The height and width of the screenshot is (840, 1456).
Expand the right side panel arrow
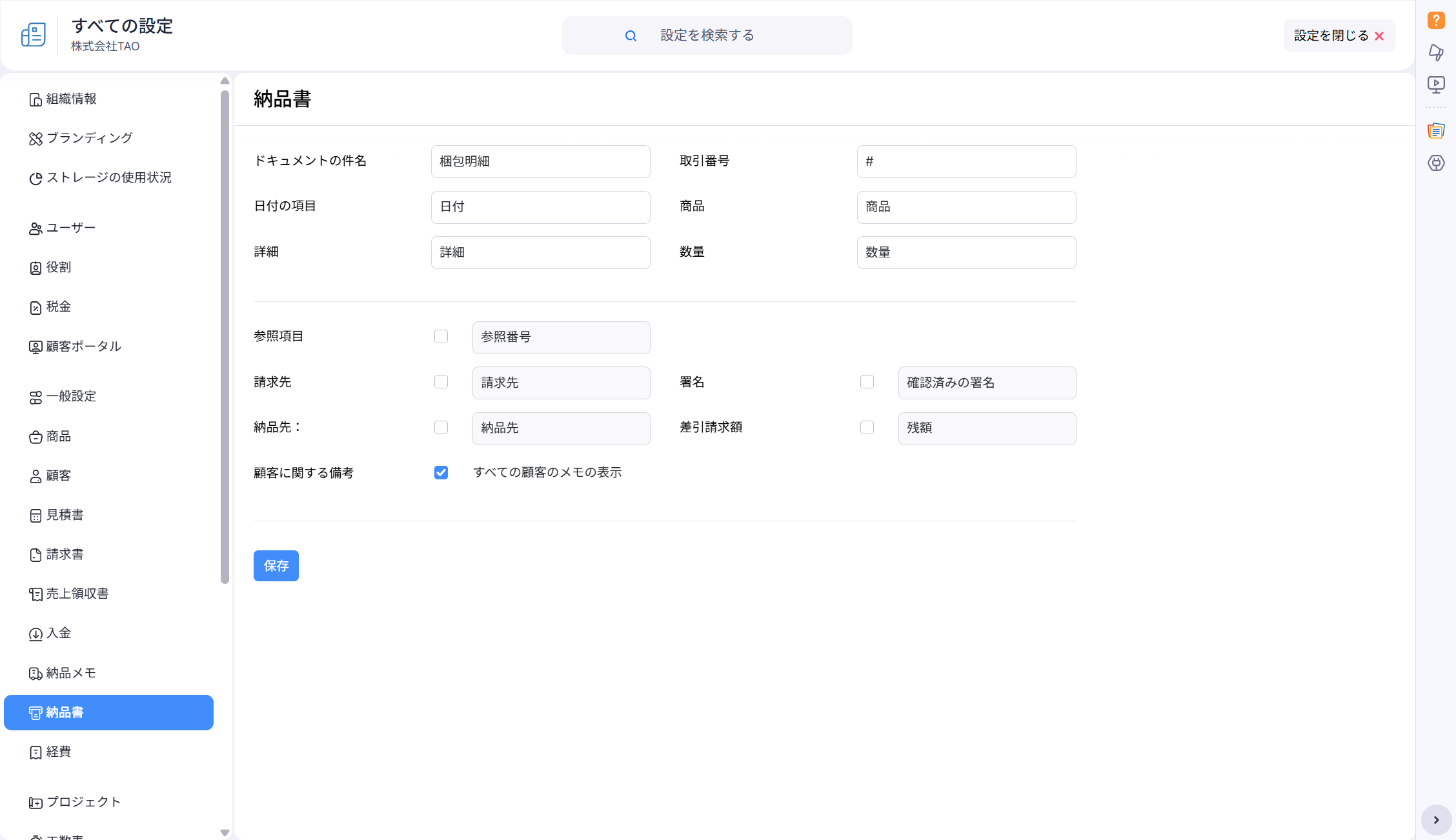tap(1436, 820)
